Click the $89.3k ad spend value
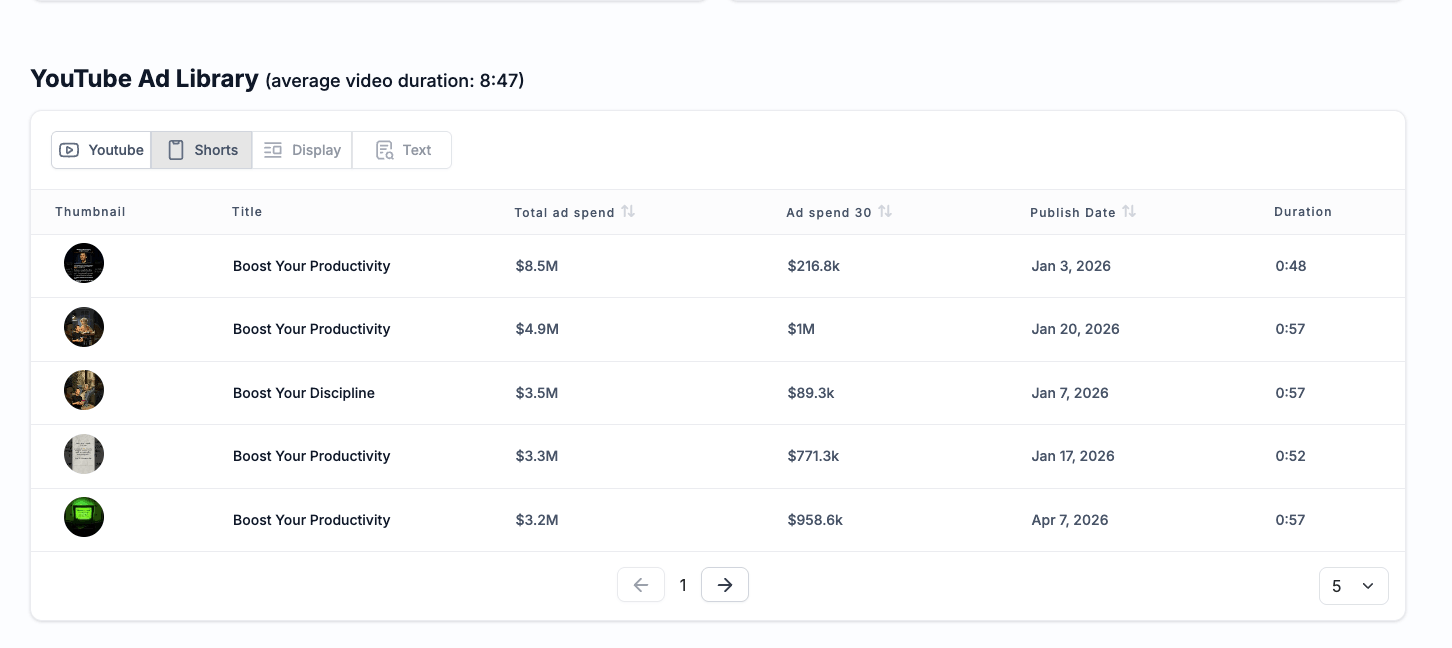 pos(811,393)
